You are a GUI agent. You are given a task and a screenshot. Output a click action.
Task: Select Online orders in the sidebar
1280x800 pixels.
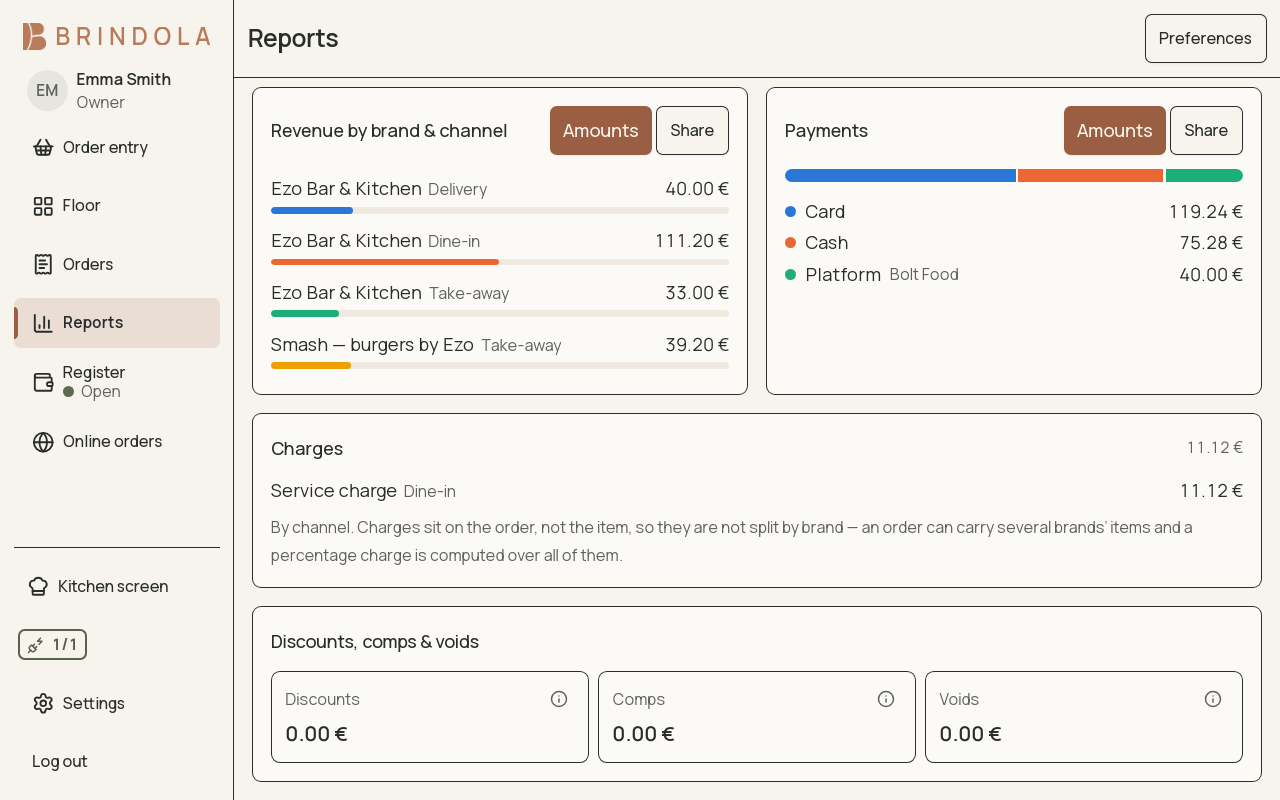117,442
